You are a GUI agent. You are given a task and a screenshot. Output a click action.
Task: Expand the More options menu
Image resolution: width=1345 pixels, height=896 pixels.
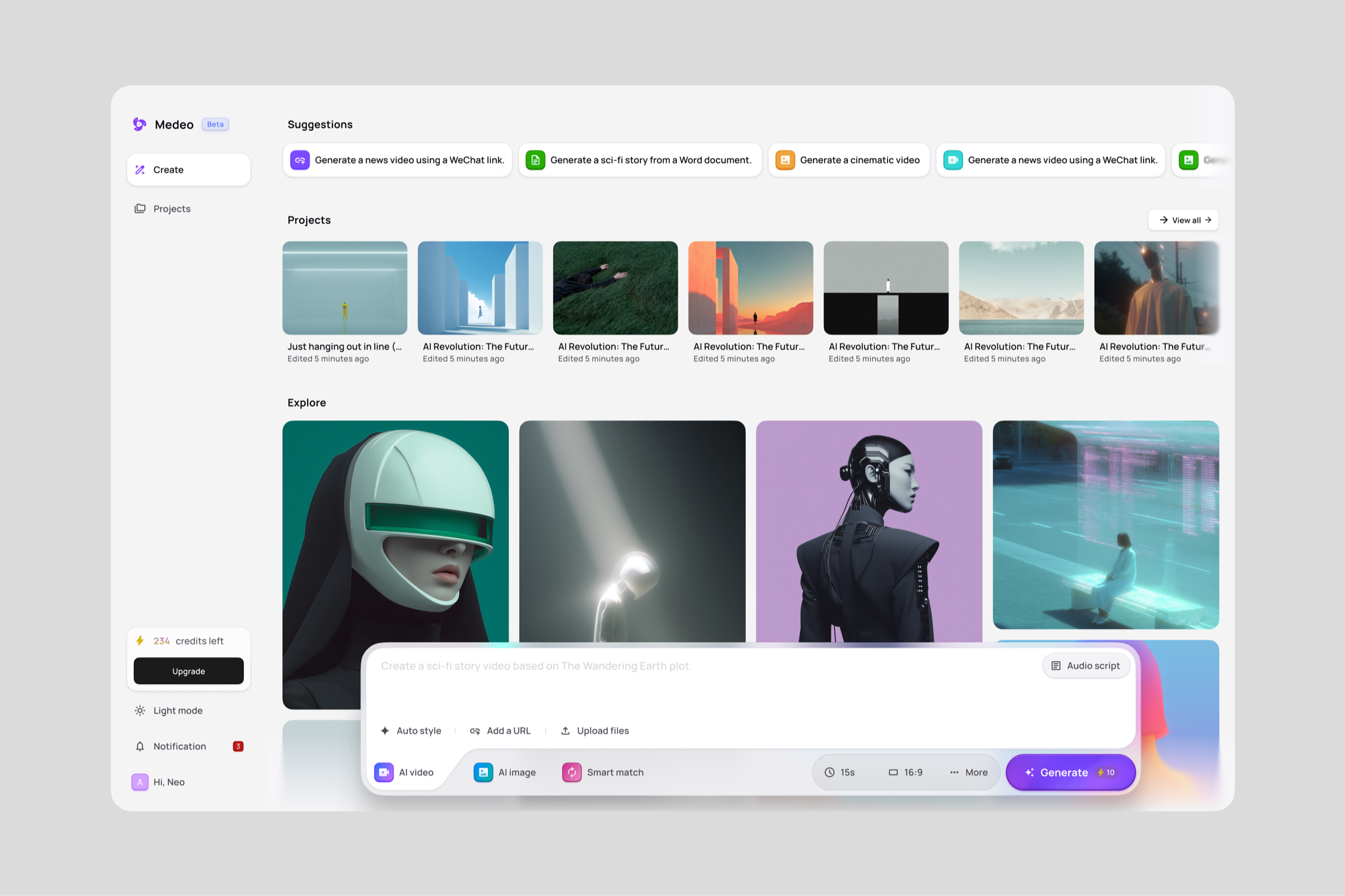969,772
